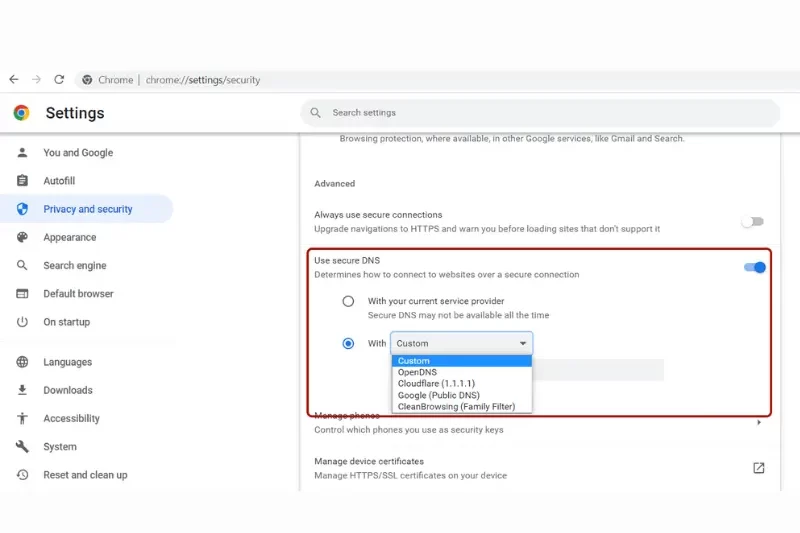The width and height of the screenshot is (800, 533).
Task: Click into the Search settings field
Action: coord(541,113)
